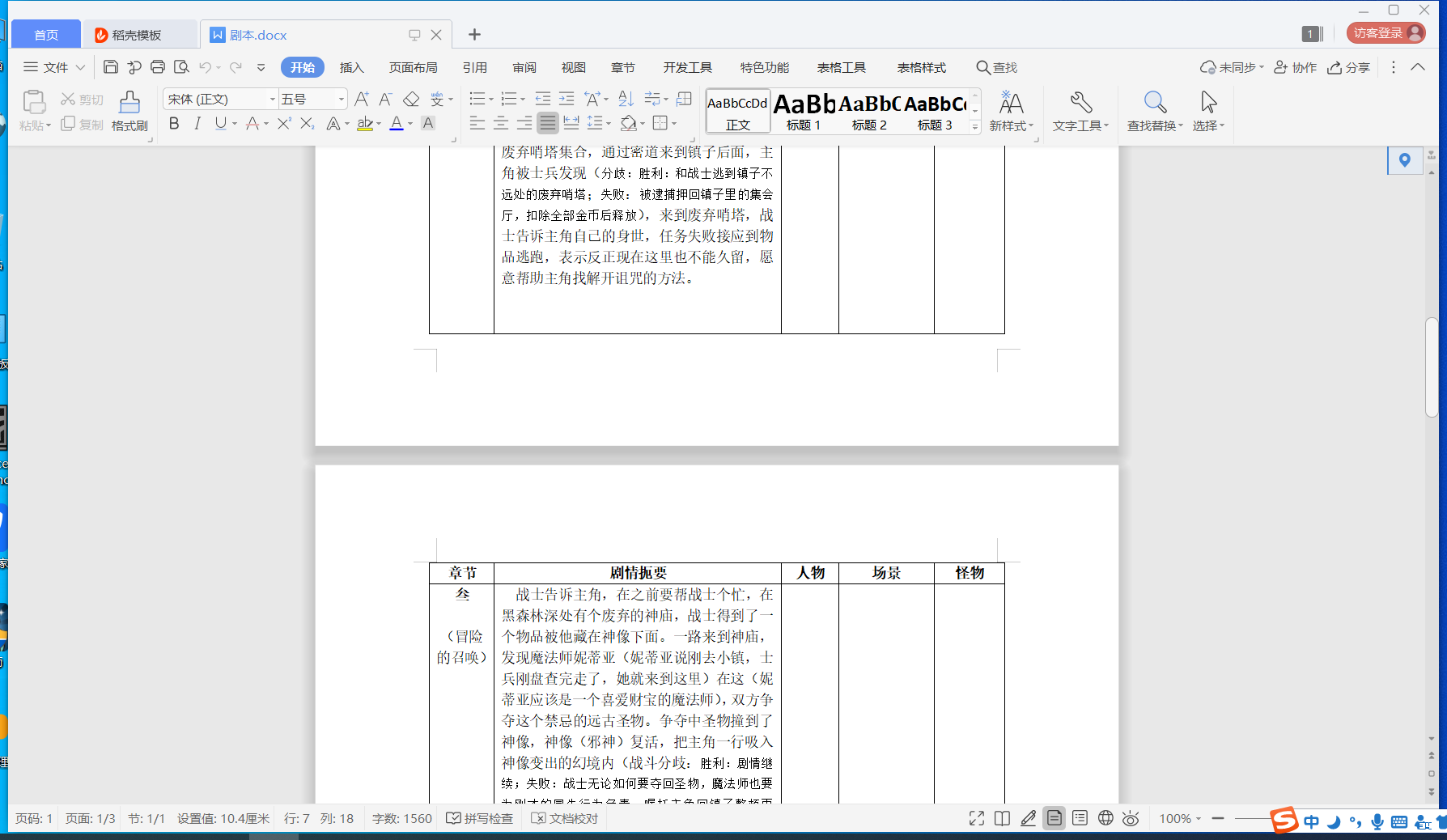Image resolution: width=1447 pixels, height=840 pixels.
Task: Switch to web layout globe icon
Action: (x=1105, y=818)
